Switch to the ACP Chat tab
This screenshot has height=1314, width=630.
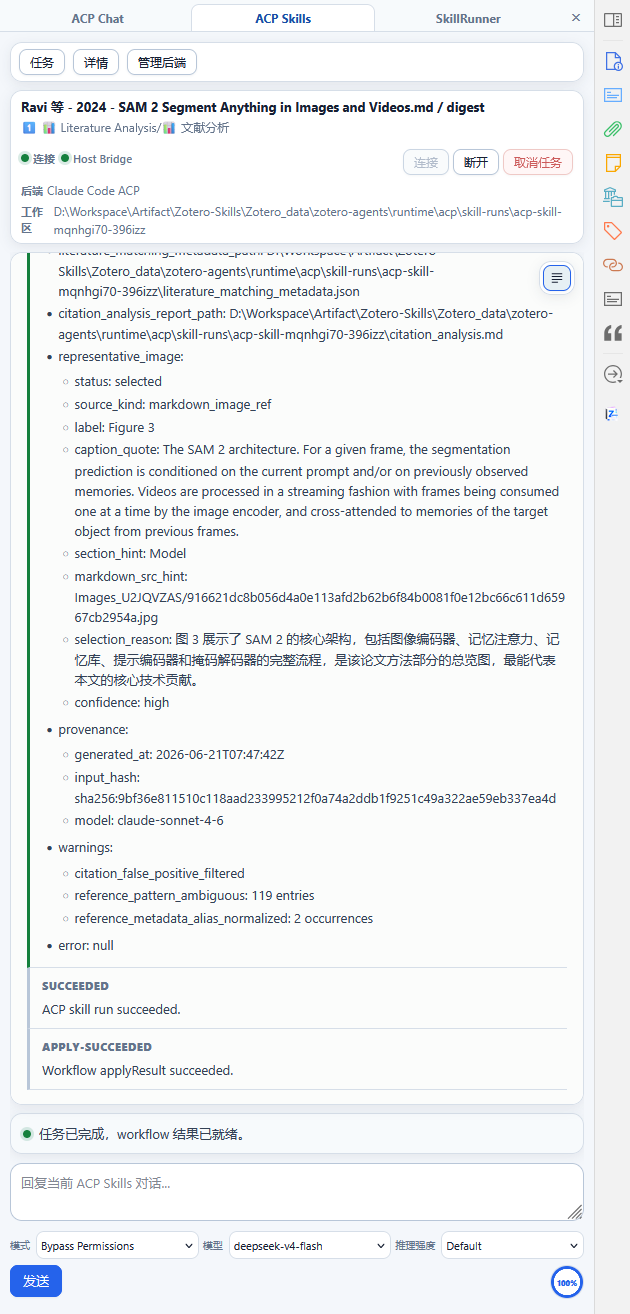(x=98, y=19)
